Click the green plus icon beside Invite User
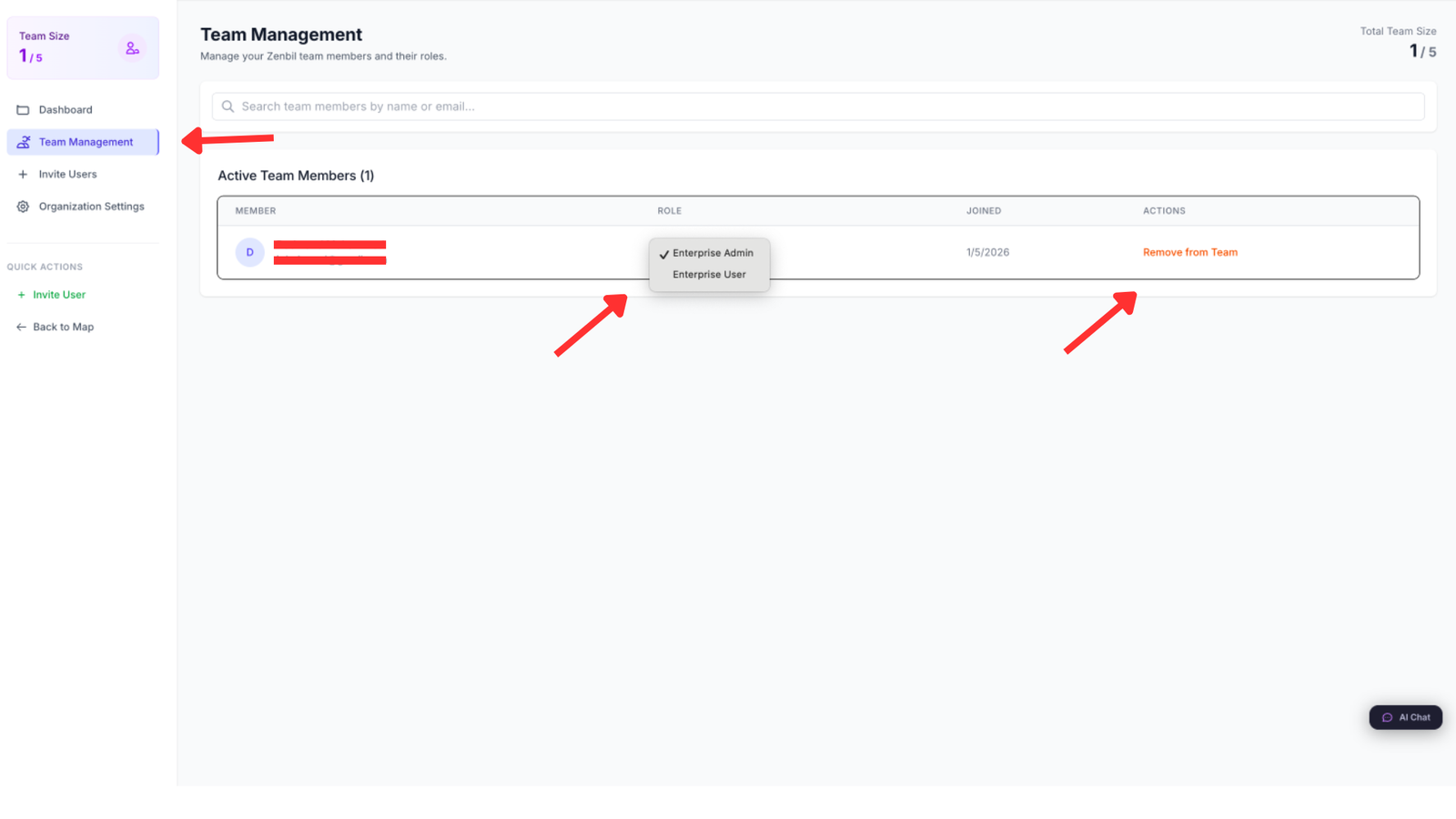This screenshot has height=819, width=1456. [22, 294]
